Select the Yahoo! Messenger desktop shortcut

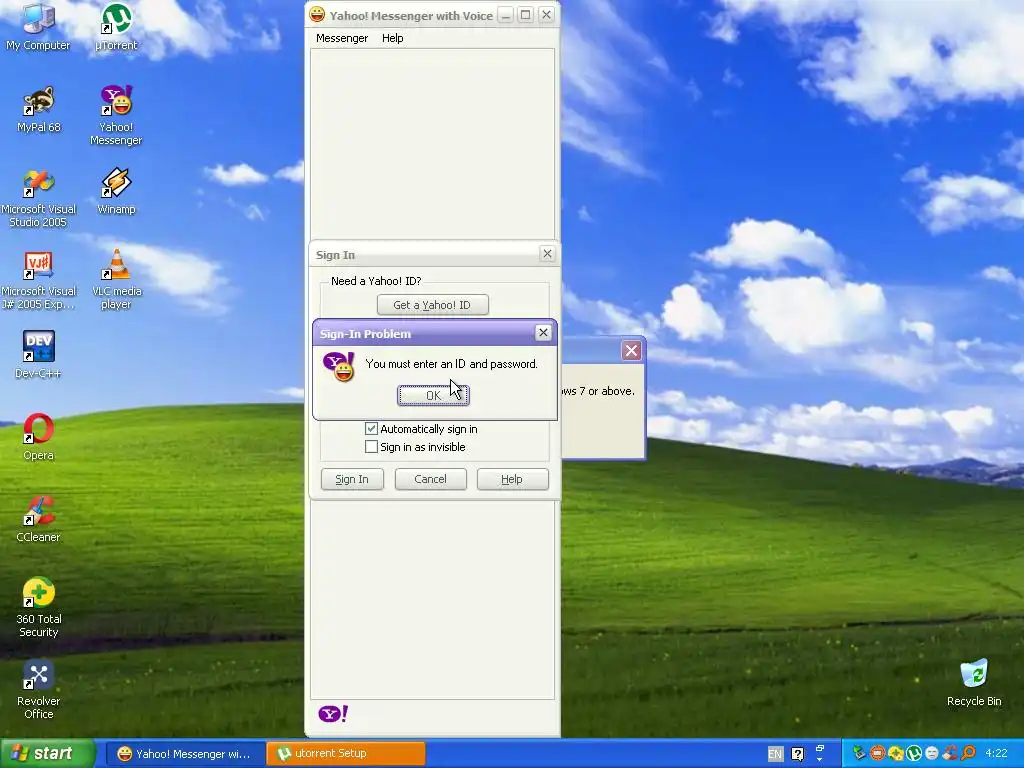116,116
